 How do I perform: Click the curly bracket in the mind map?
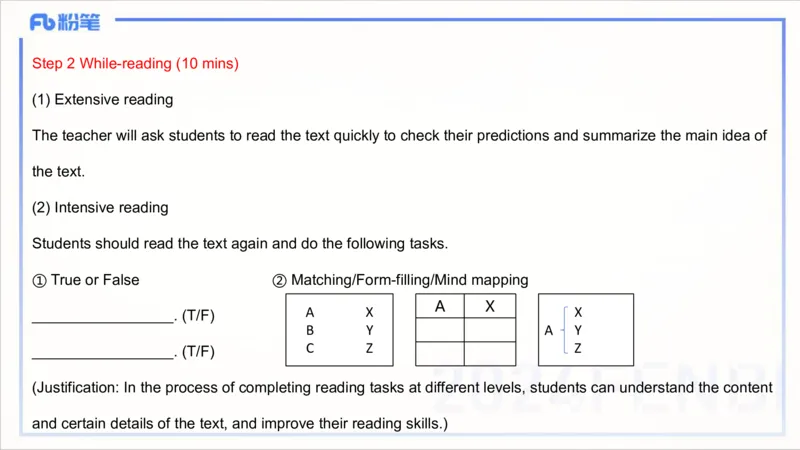click(x=565, y=330)
